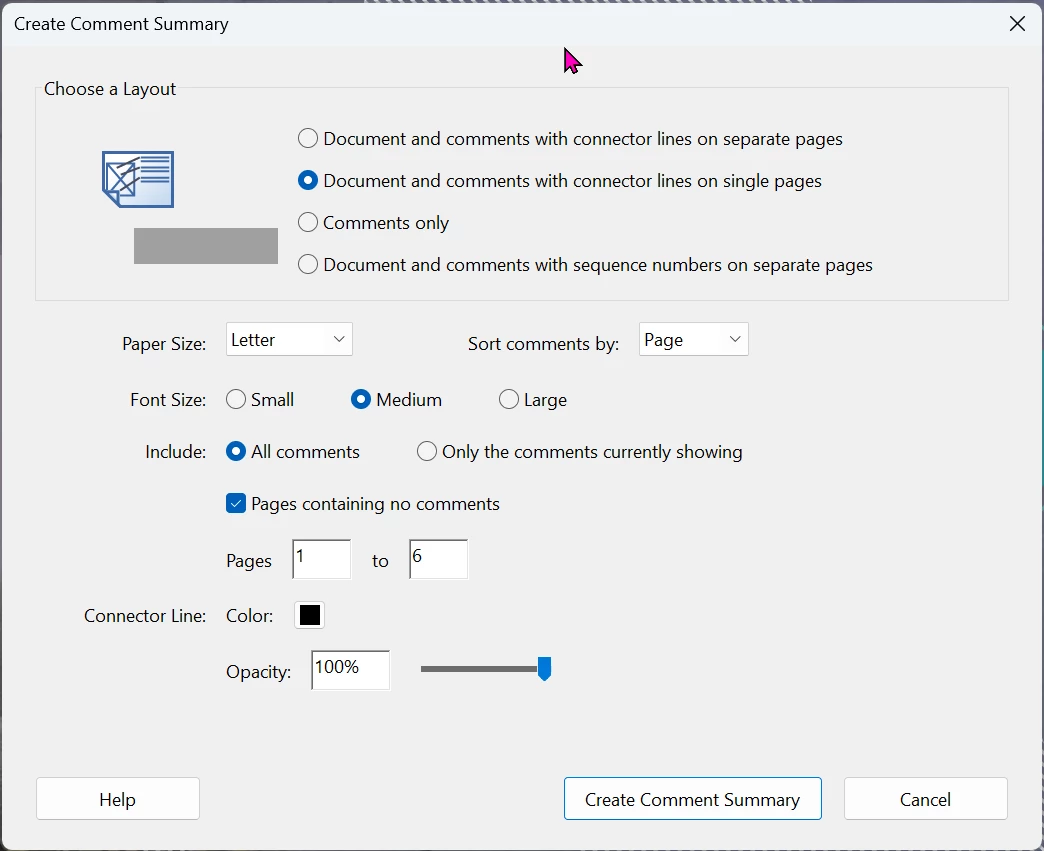Open the Paper Size dropdown

(289, 340)
